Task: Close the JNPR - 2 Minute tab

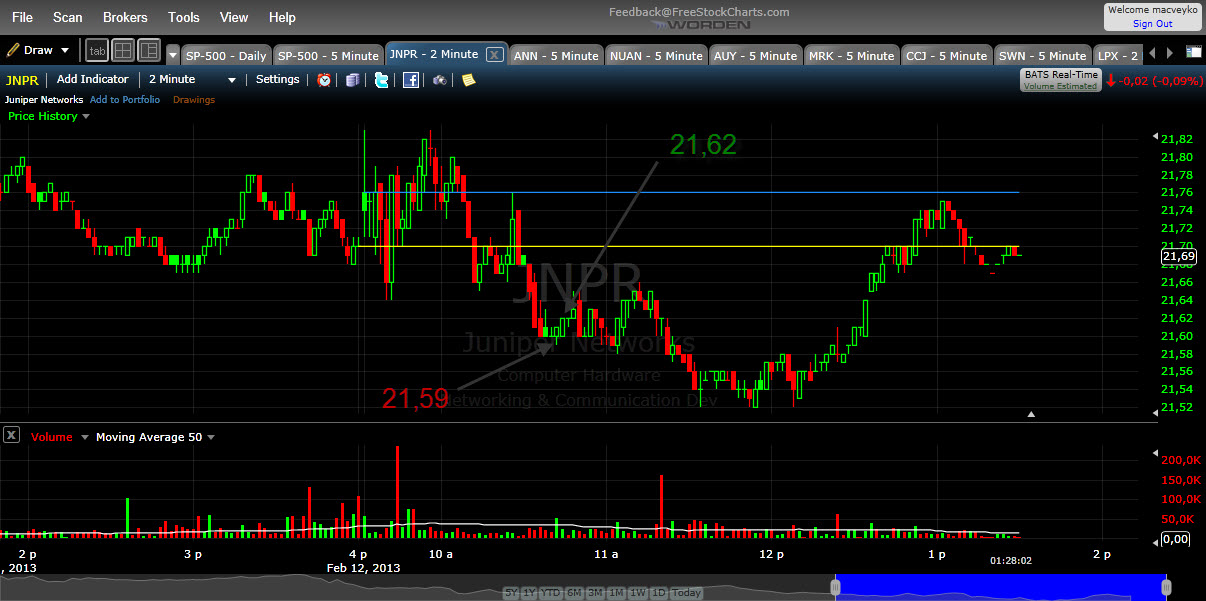Action: point(495,55)
